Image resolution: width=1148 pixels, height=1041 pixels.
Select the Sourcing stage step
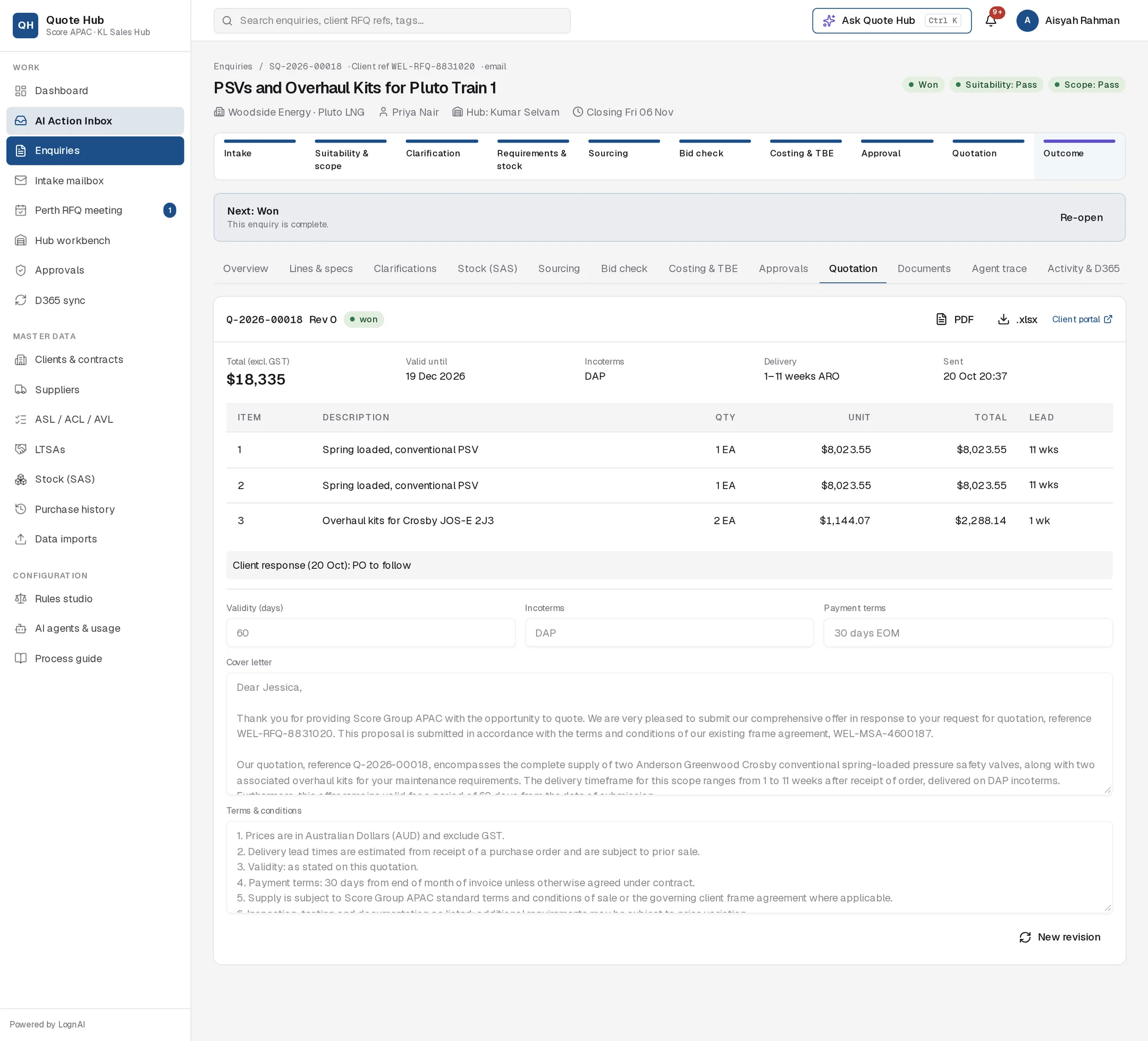pyautogui.click(x=623, y=157)
